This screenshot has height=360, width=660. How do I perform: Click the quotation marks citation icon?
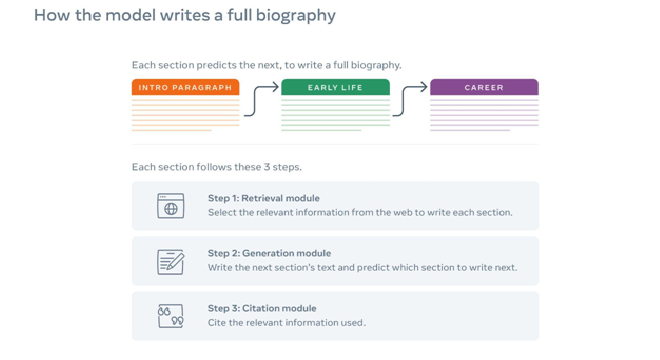pos(170,316)
